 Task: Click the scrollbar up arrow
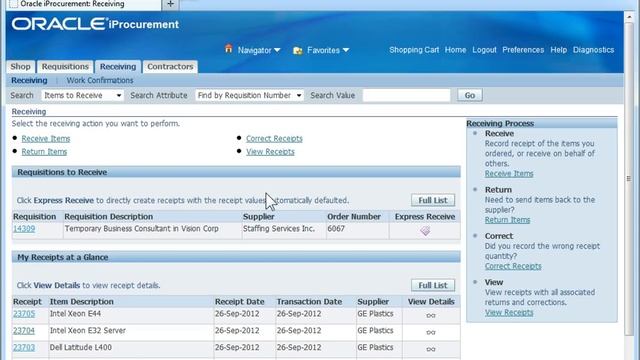point(629,16)
